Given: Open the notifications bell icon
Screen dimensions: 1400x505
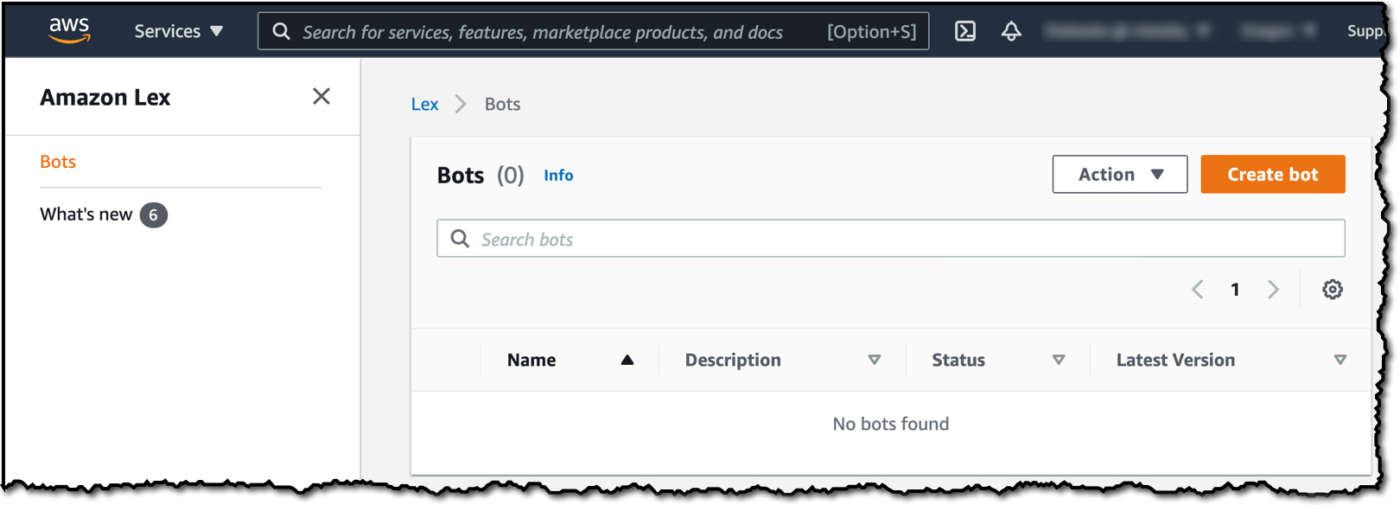Looking at the screenshot, I should coord(1011,31).
